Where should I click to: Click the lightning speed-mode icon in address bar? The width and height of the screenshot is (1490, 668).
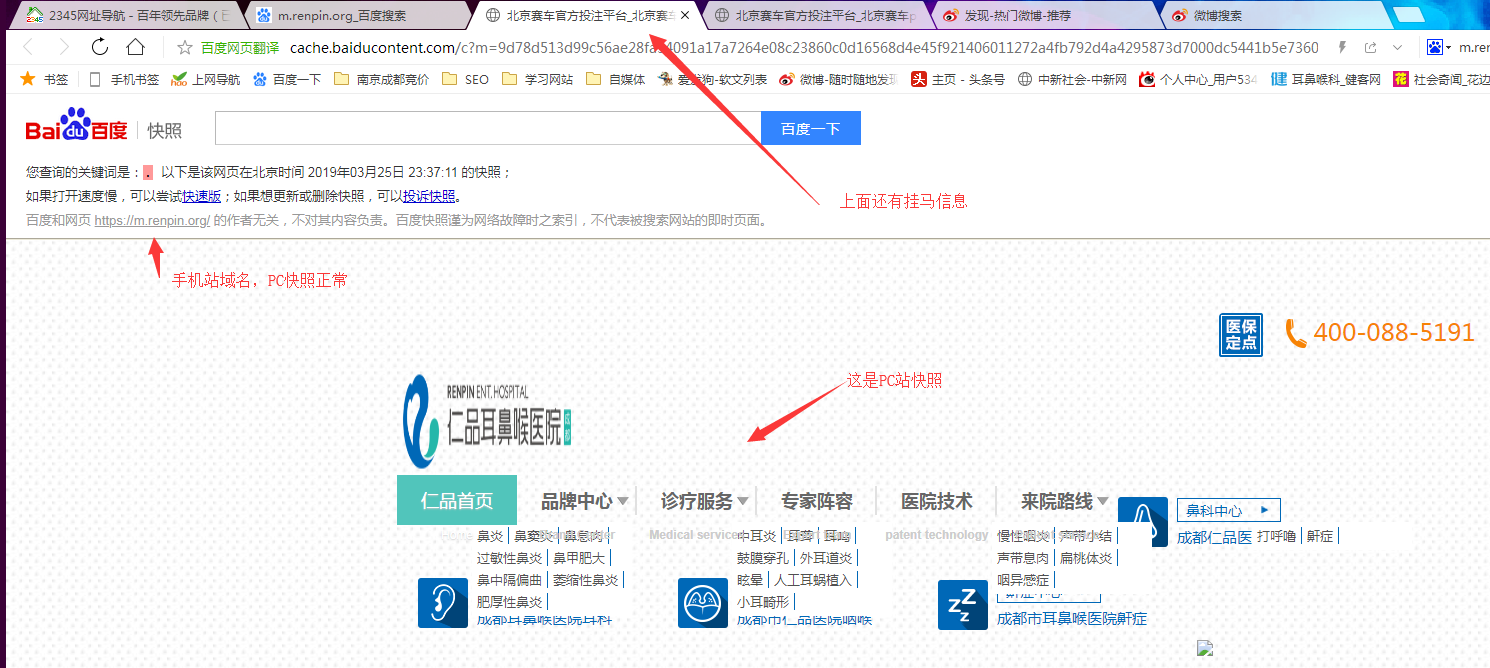pyautogui.click(x=1342, y=47)
